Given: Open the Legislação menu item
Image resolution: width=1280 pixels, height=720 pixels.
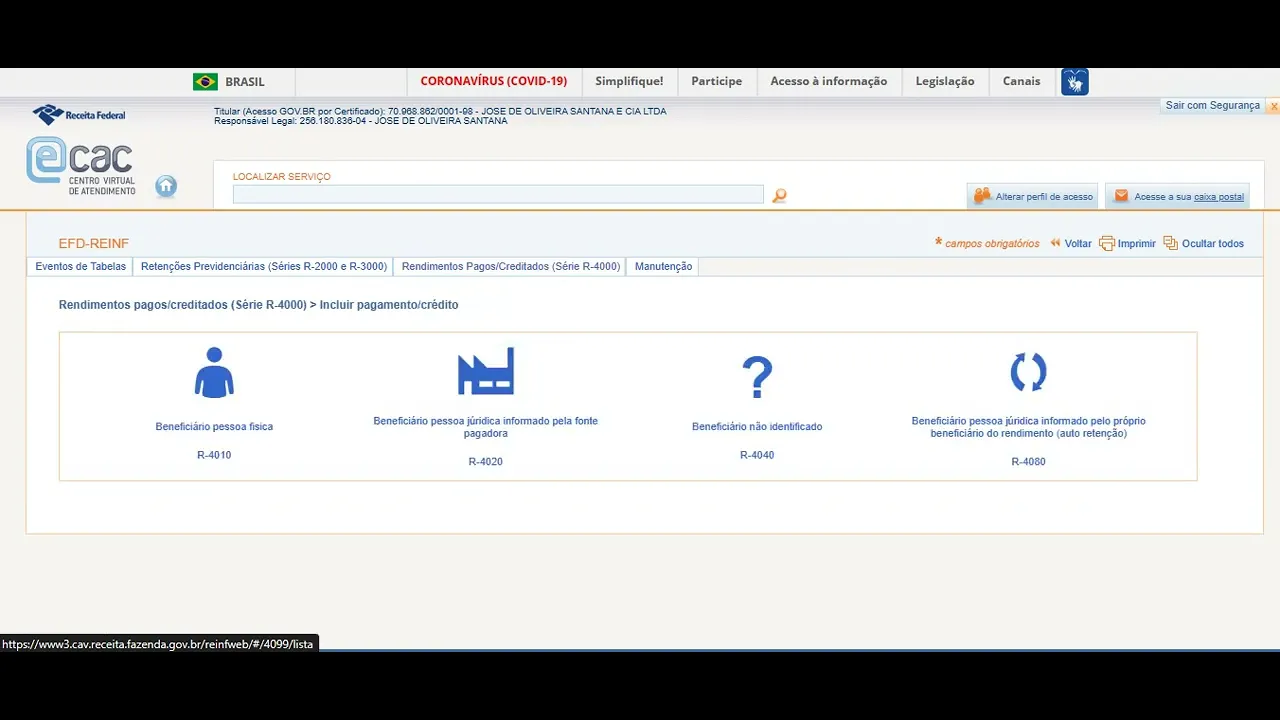Looking at the screenshot, I should click(945, 81).
